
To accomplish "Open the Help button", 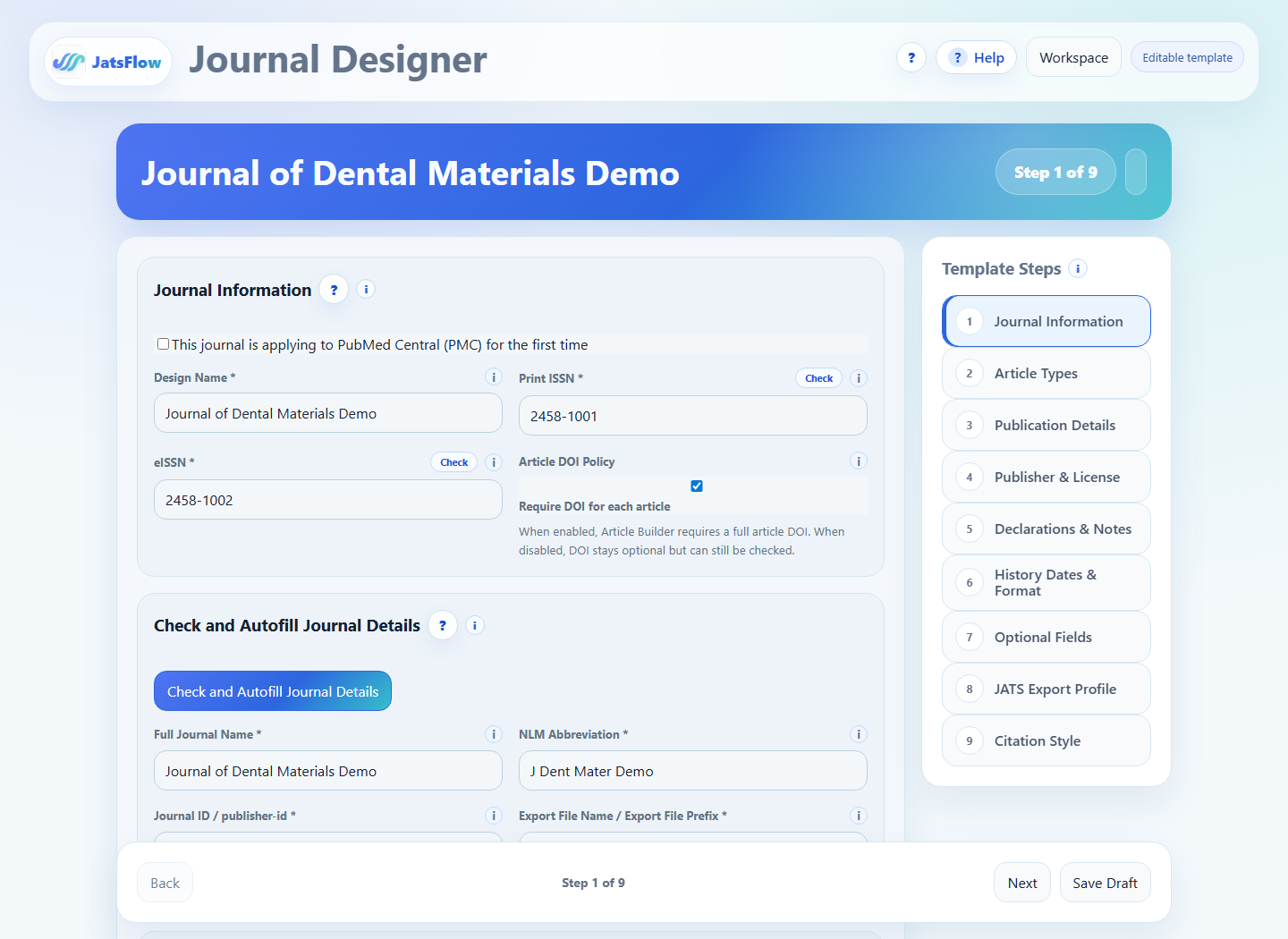I will pyautogui.click(x=976, y=57).
